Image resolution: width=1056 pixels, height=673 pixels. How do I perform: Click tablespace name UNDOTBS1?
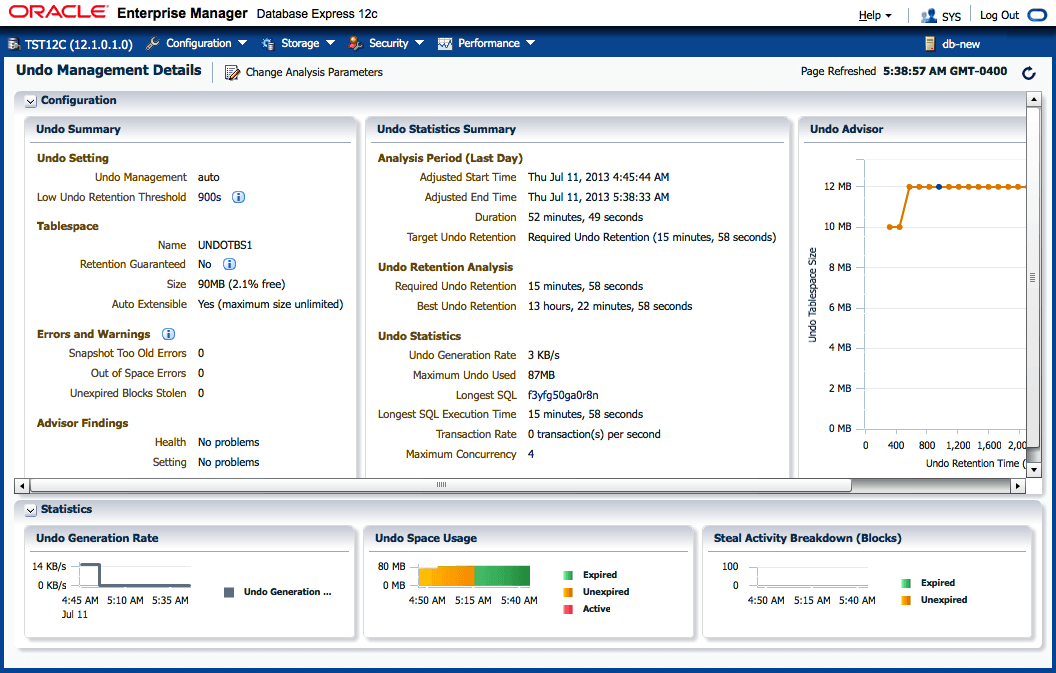pyautogui.click(x=225, y=245)
